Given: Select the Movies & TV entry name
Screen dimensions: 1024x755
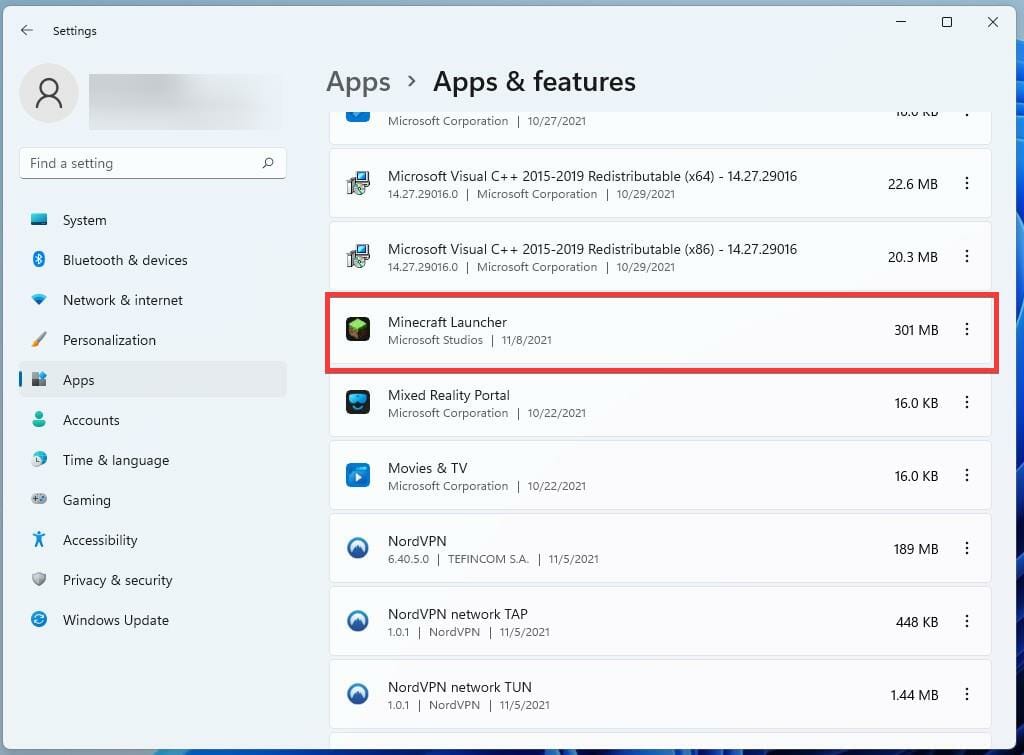Looking at the screenshot, I should coord(428,468).
